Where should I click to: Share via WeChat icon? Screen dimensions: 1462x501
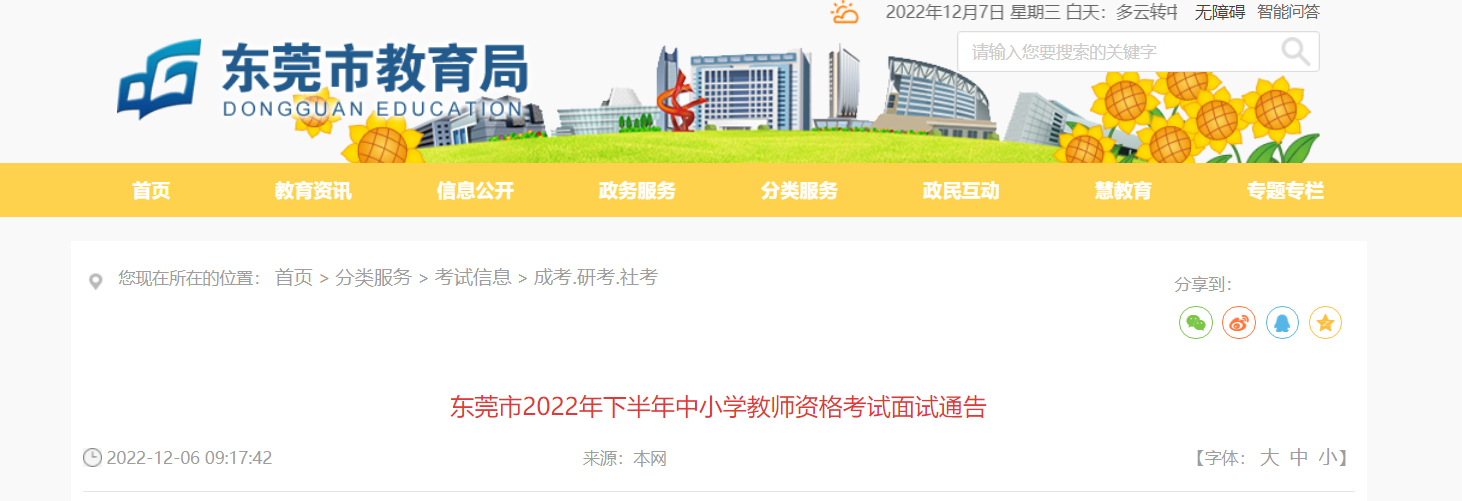(1196, 322)
